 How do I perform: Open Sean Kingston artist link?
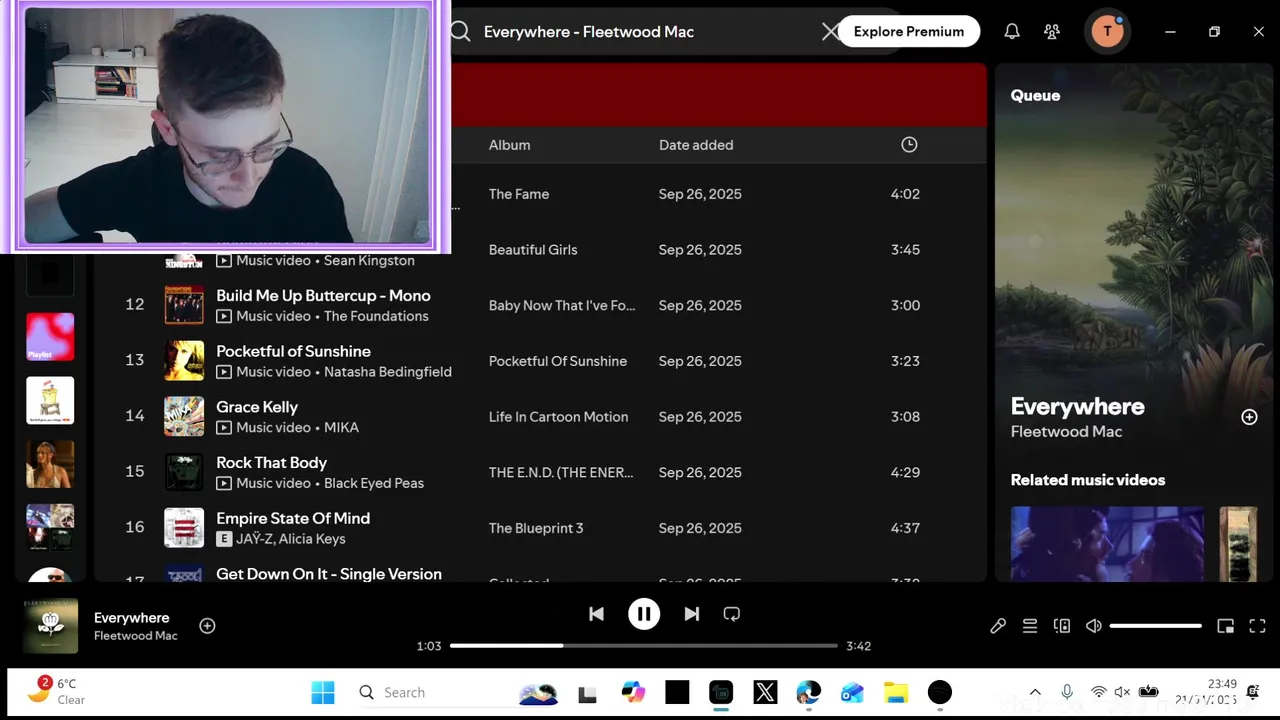[x=369, y=261]
